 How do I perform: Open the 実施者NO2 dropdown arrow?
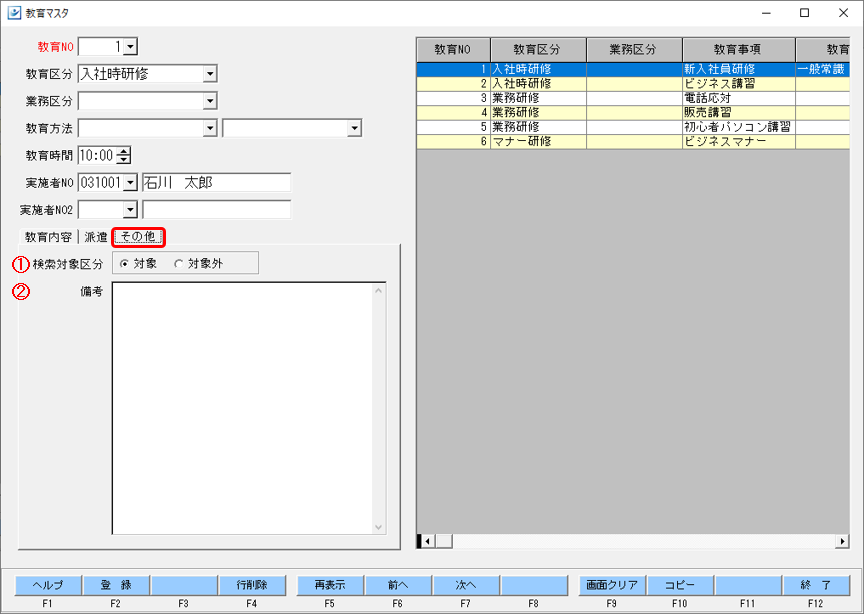[130, 209]
